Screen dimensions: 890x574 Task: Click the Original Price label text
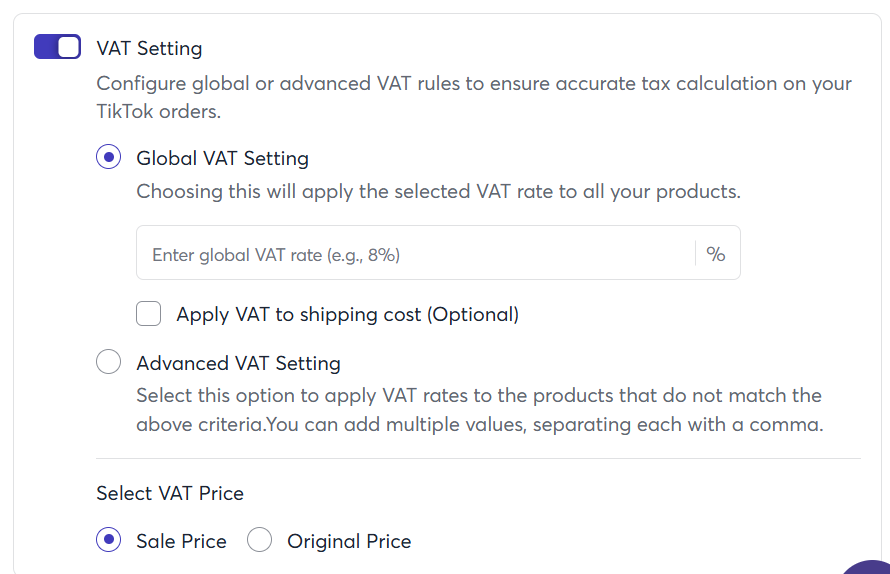point(349,541)
